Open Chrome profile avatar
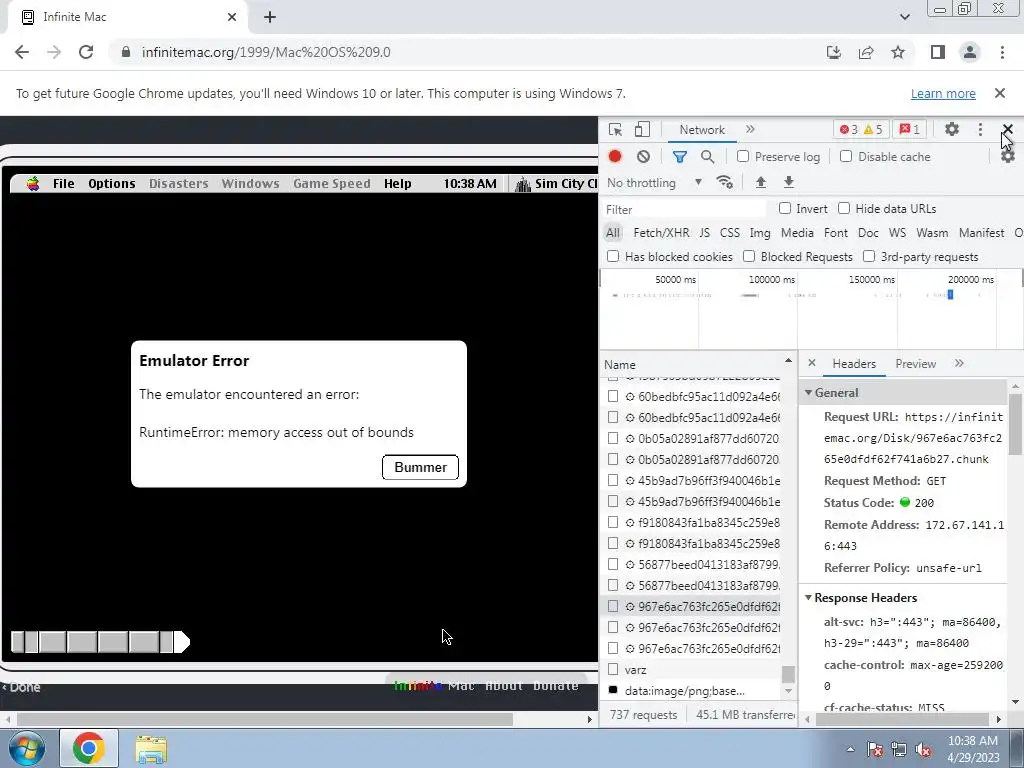1024x768 pixels. pyautogui.click(x=970, y=52)
